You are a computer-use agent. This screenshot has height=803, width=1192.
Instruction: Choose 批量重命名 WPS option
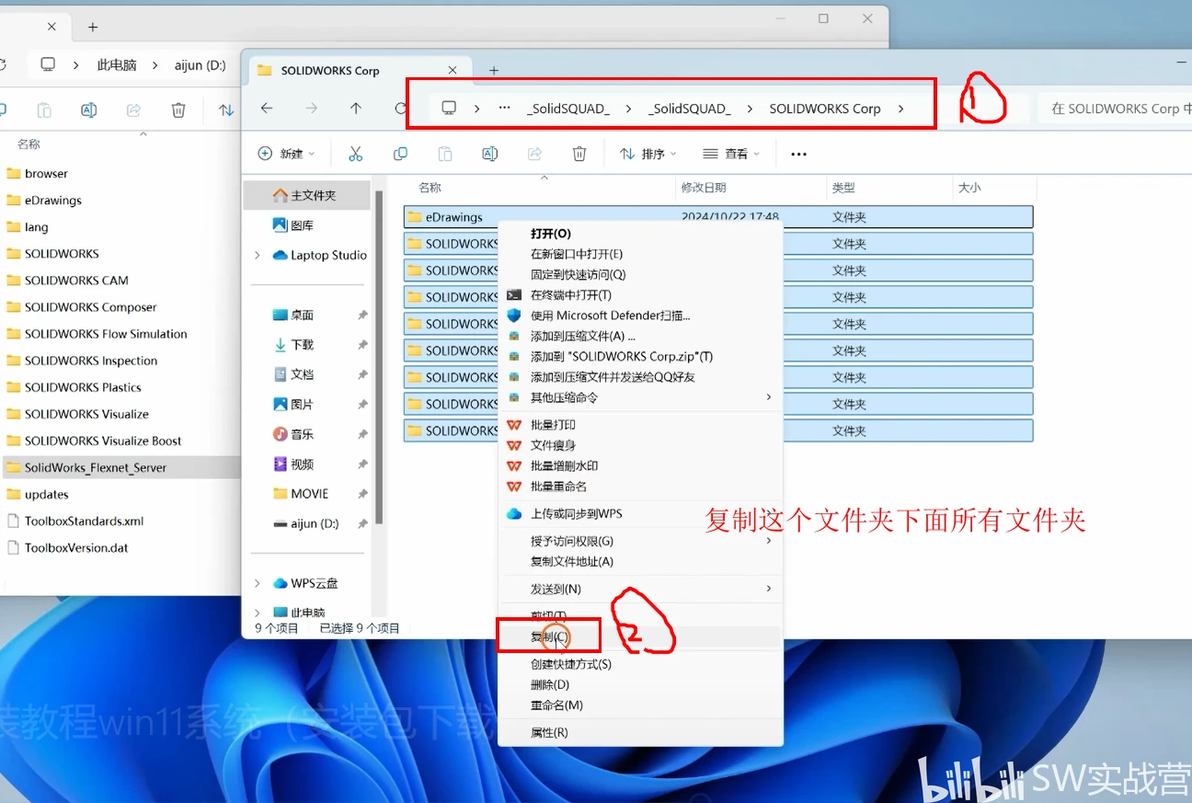click(640, 487)
